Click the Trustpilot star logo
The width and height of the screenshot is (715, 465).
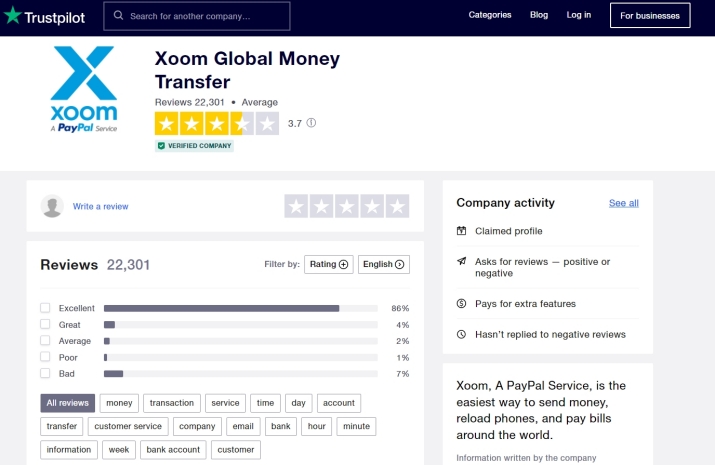point(12,16)
